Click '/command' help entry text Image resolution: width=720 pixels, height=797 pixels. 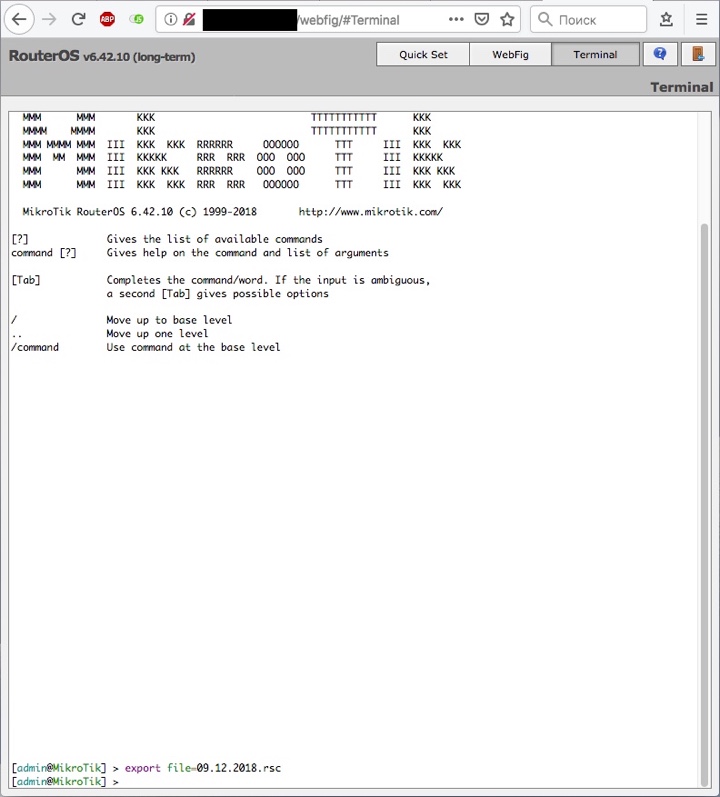[x=35, y=347]
